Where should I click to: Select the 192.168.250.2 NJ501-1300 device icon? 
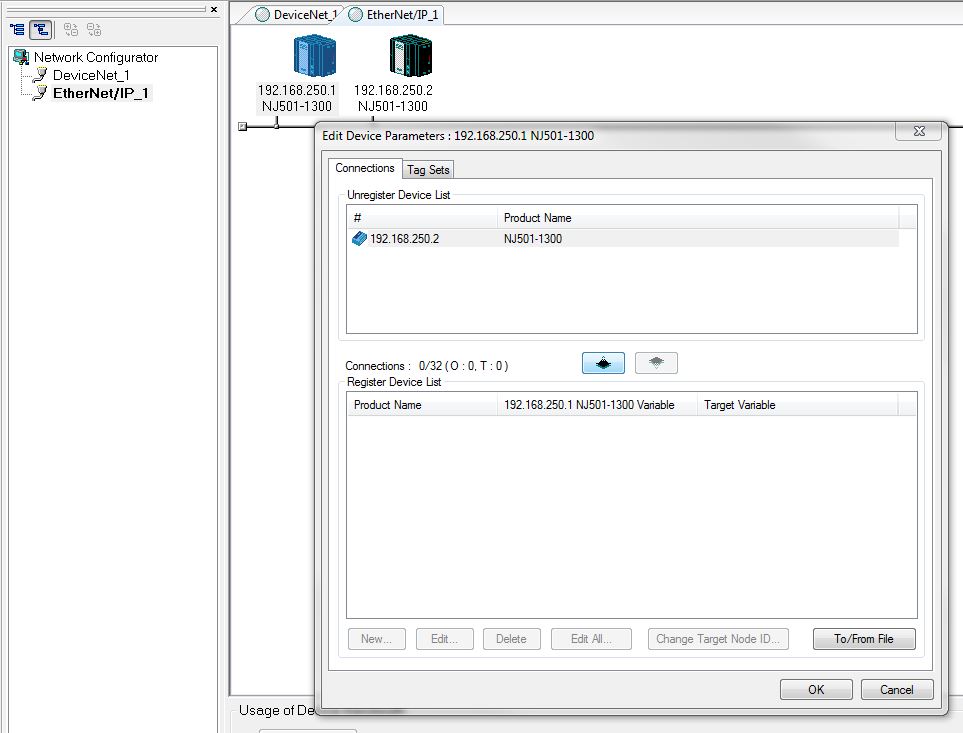[411, 55]
